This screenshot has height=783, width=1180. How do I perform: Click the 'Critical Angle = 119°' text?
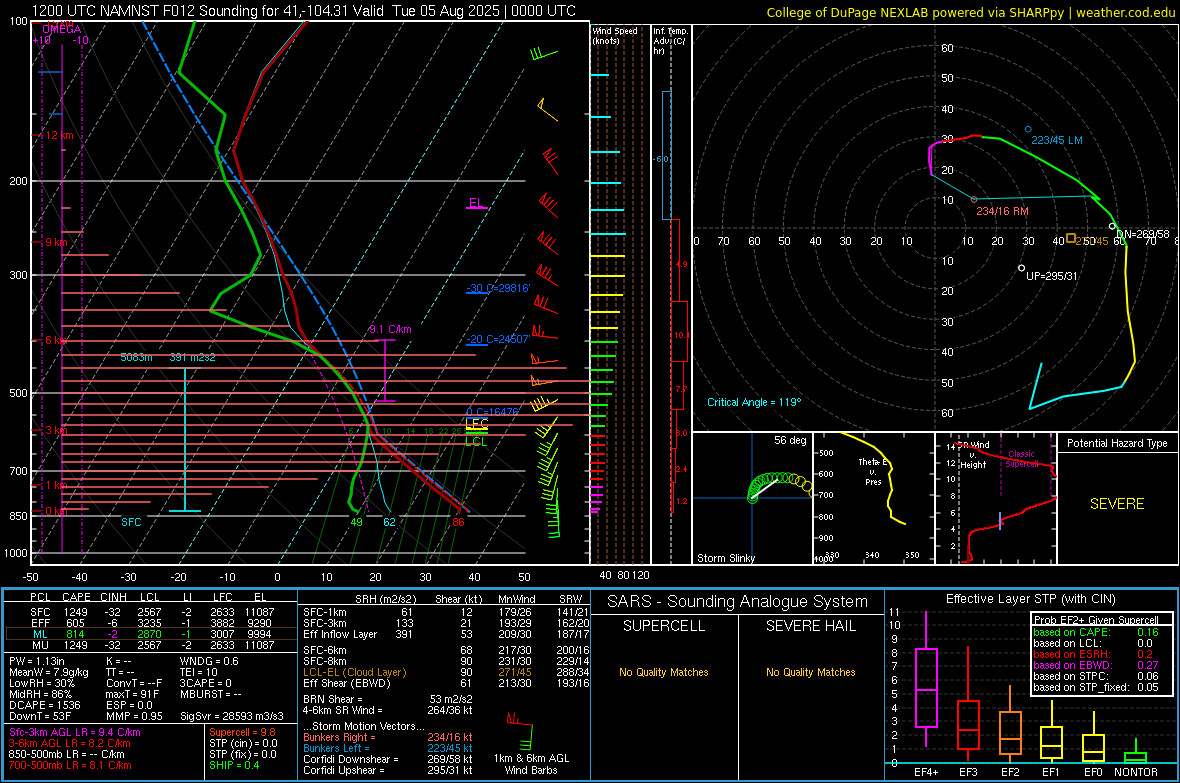[x=754, y=402]
